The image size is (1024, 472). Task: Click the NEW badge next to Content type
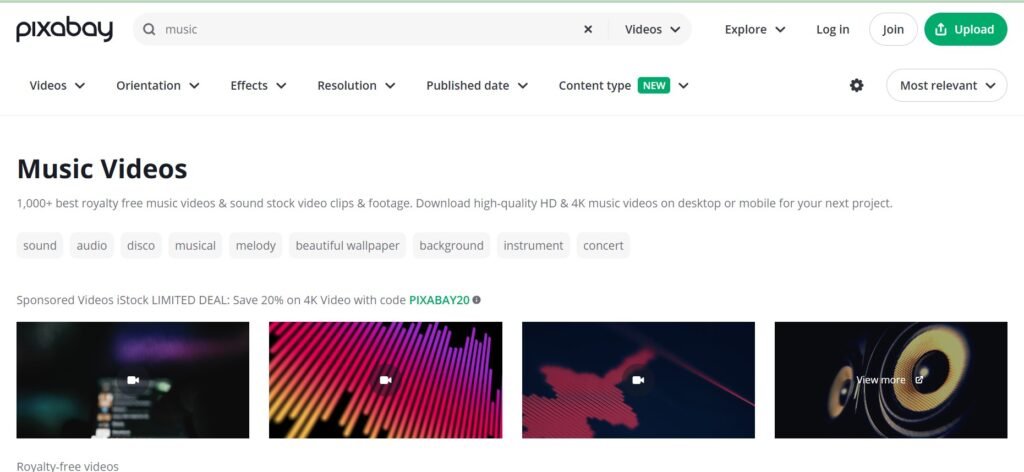pyautogui.click(x=654, y=86)
